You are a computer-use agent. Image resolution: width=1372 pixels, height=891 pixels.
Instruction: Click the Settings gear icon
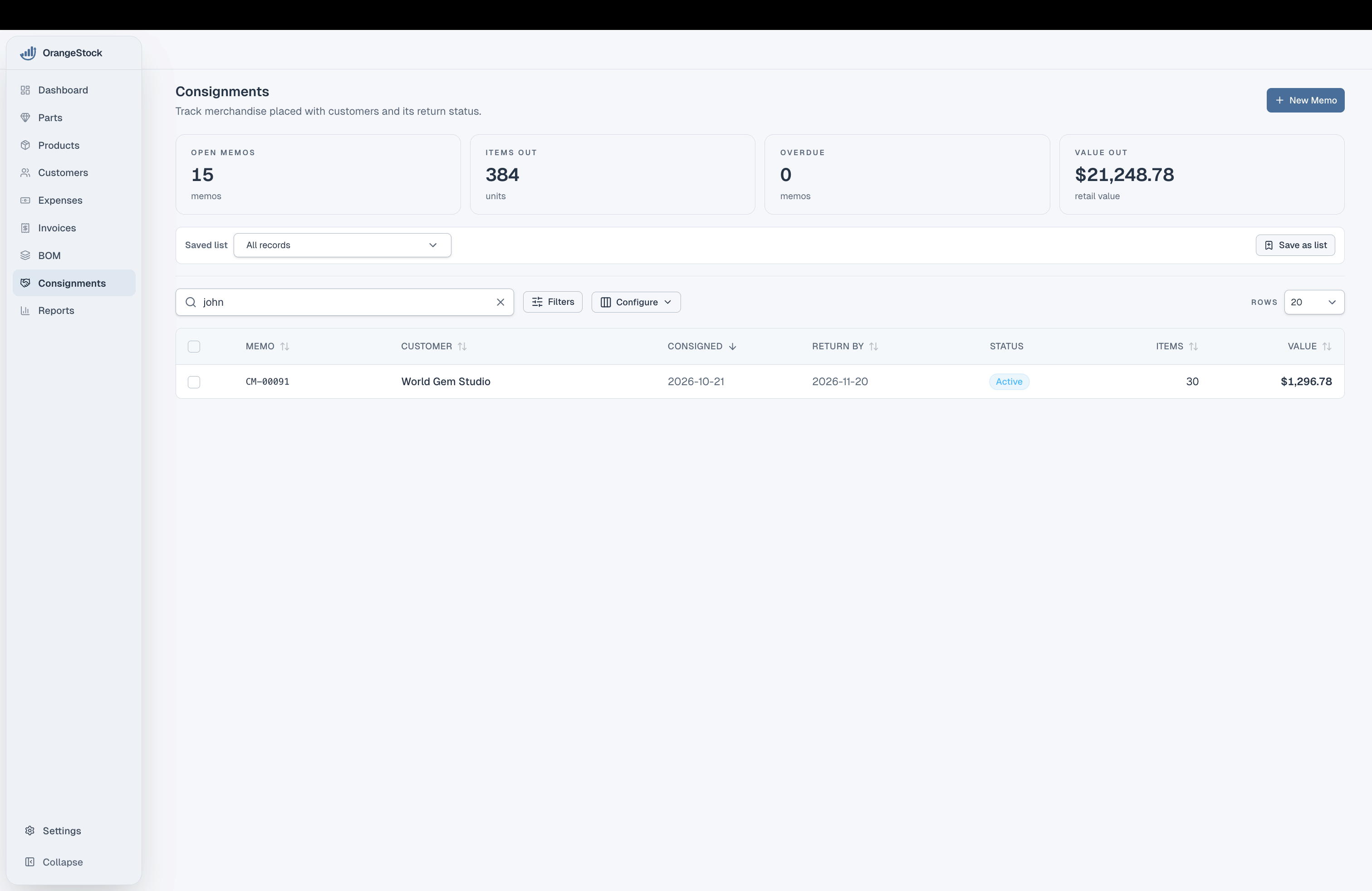(x=30, y=831)
